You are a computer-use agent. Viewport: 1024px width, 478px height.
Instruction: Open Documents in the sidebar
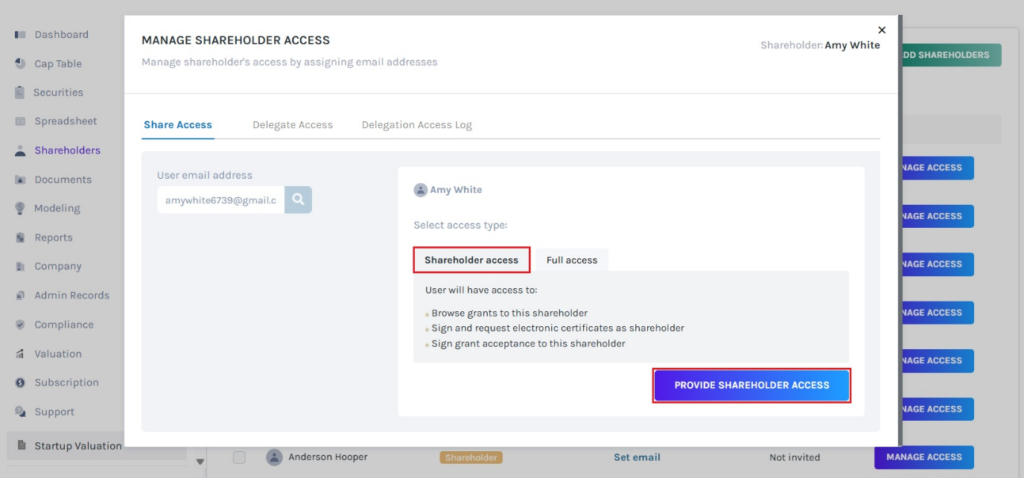click(x=63, y=180)
